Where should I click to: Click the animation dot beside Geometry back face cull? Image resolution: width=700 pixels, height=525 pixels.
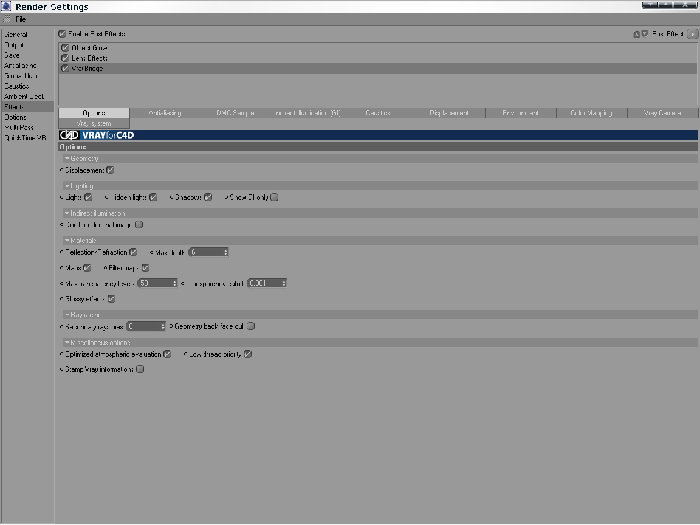click(171, 326)
